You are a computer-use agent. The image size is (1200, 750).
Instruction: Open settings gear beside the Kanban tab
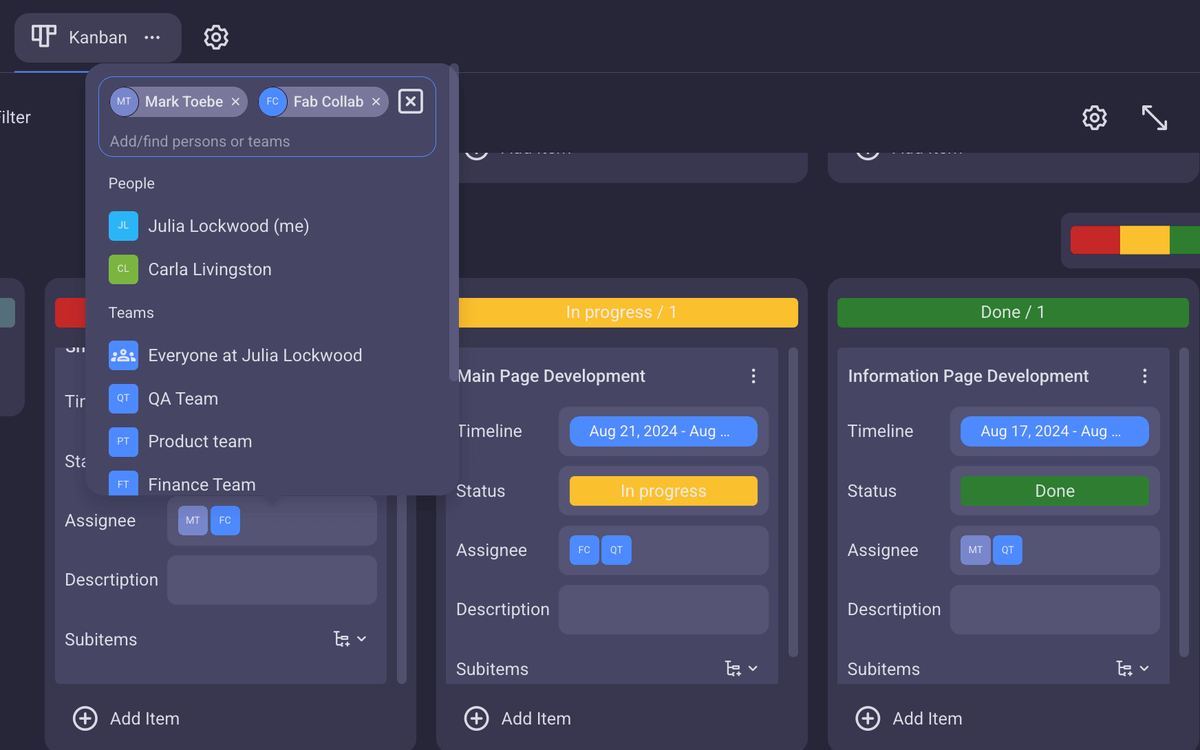216,38
